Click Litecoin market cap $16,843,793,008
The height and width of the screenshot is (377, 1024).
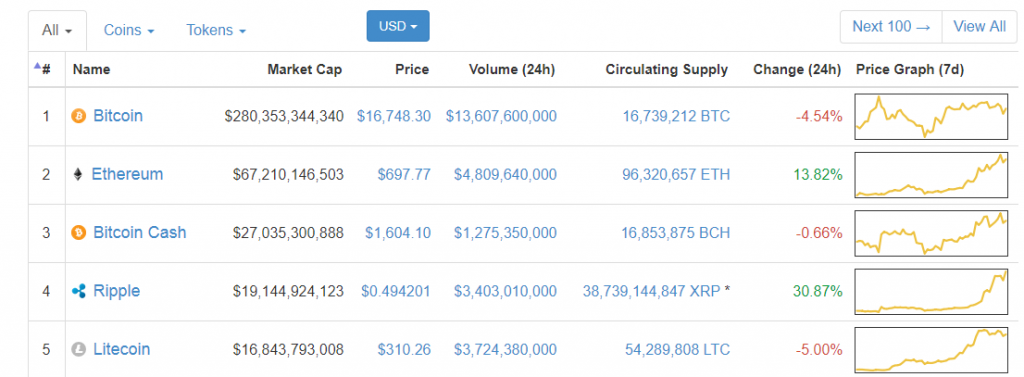click(288, 350)
